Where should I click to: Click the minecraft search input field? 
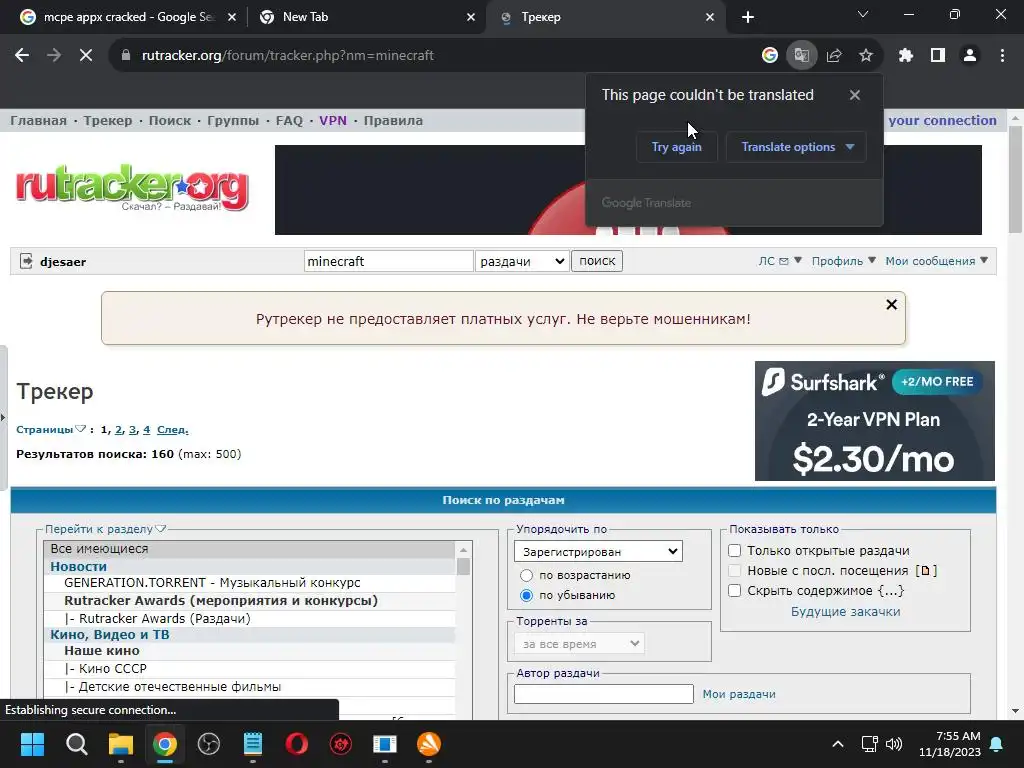point(389,261)
